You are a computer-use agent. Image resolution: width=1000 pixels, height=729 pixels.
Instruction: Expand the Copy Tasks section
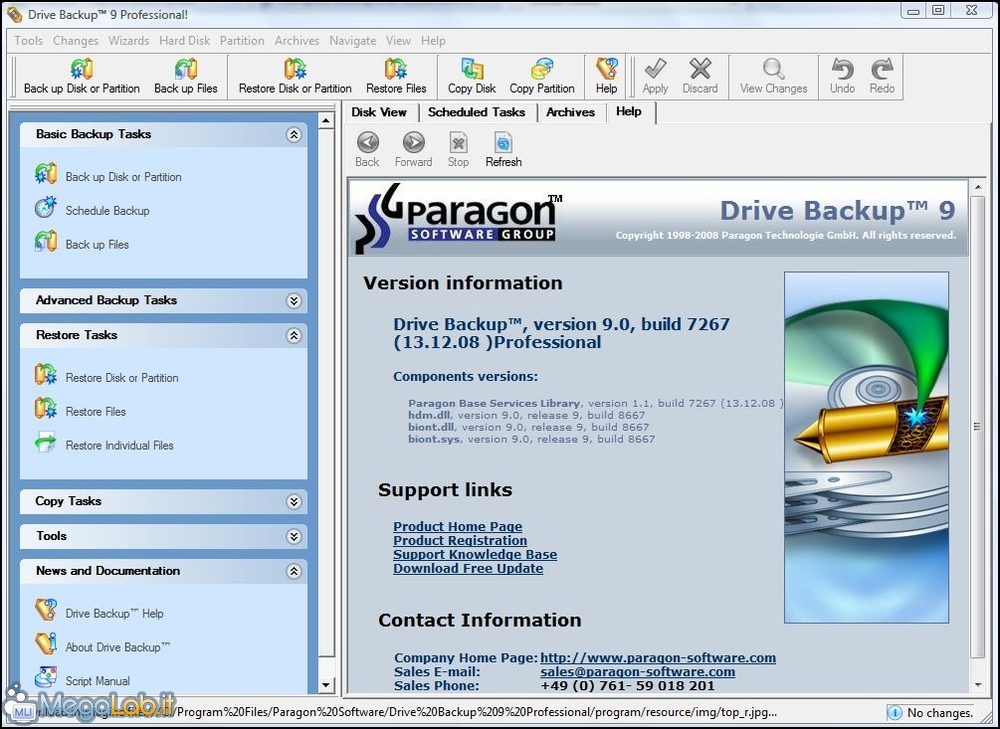(x=293, y=502)
